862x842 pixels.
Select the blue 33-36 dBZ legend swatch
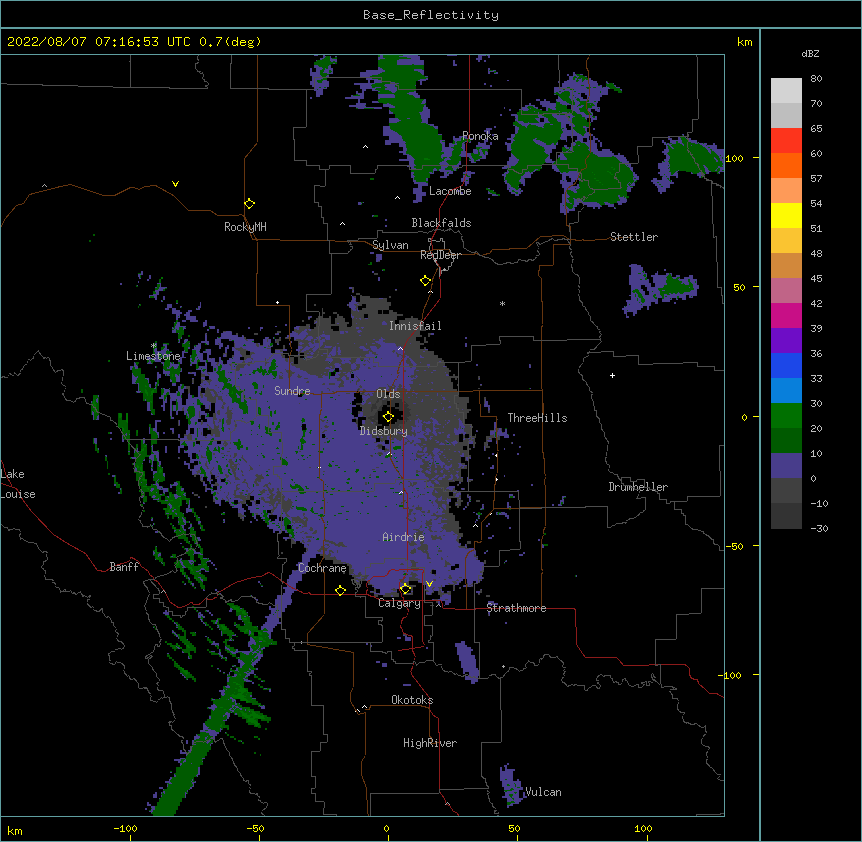[786, 365]
